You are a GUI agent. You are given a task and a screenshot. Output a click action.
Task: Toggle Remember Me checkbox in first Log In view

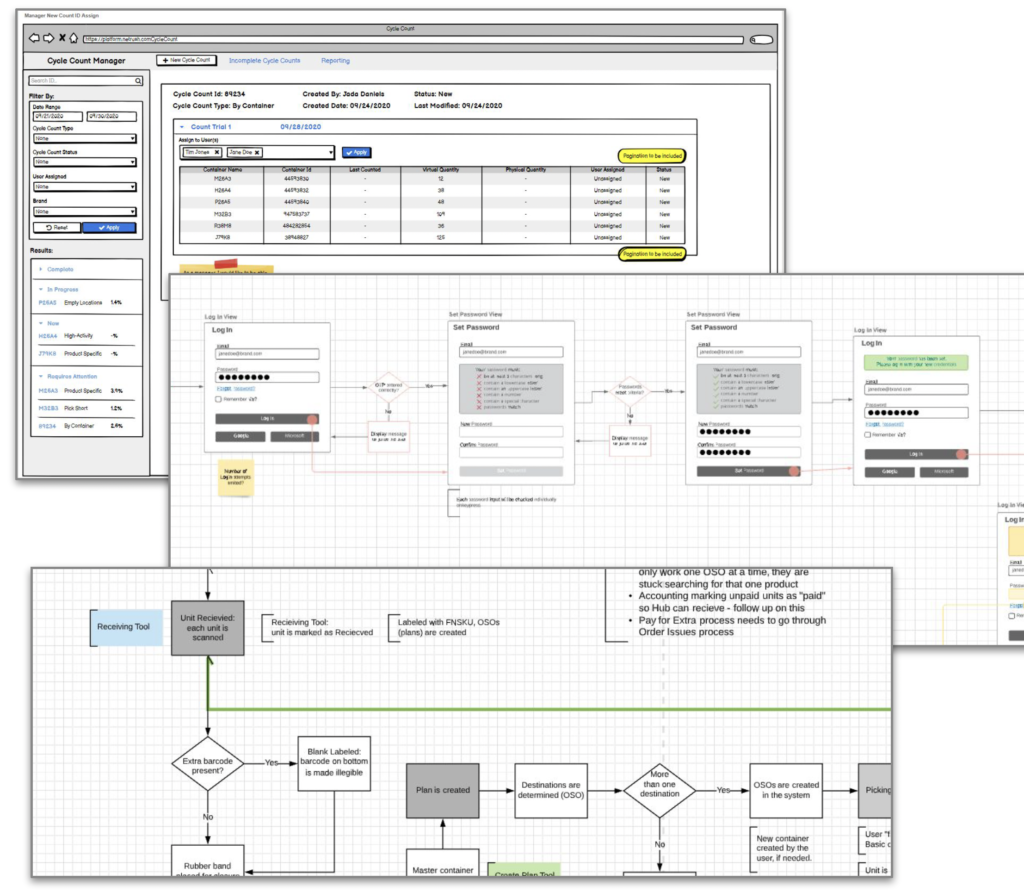coord(218,399)
